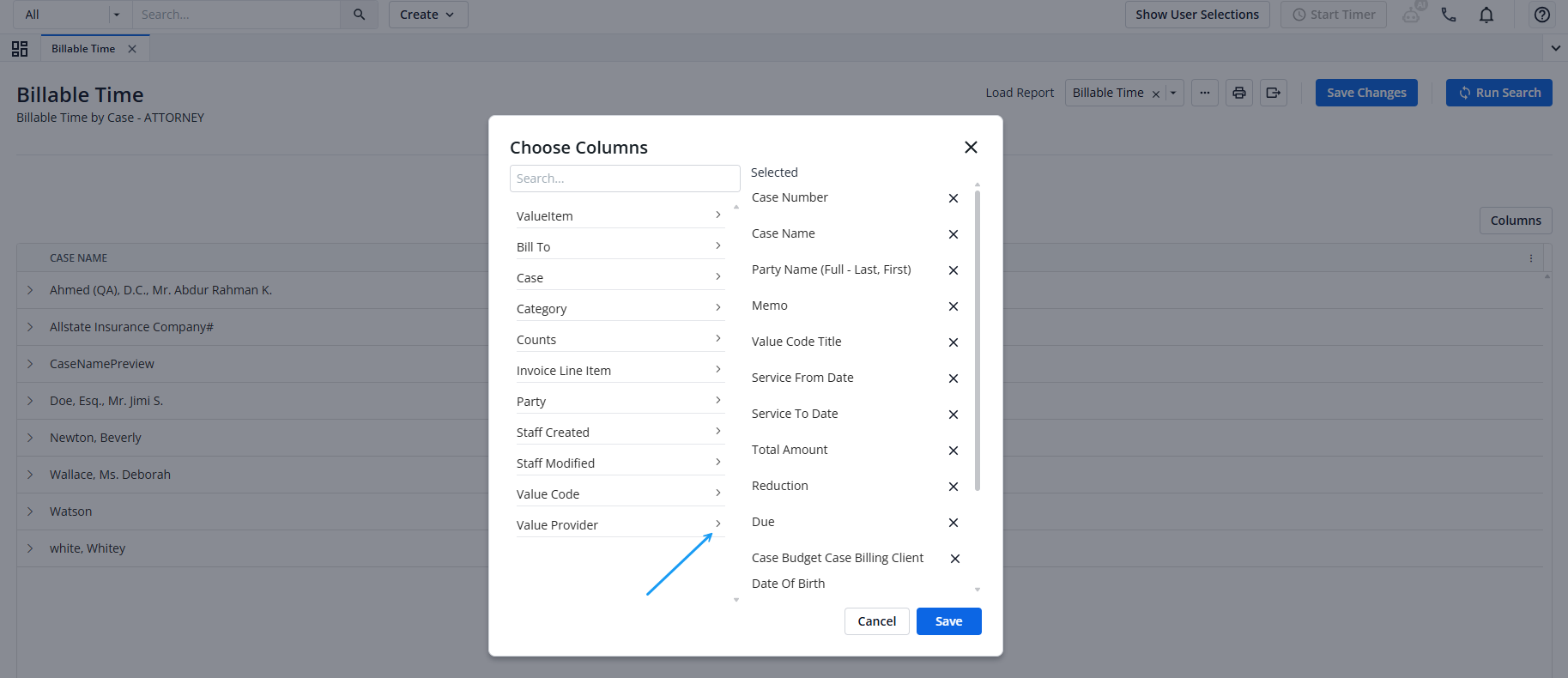Remove Case Number from selected columns

(x=953, y=198)
